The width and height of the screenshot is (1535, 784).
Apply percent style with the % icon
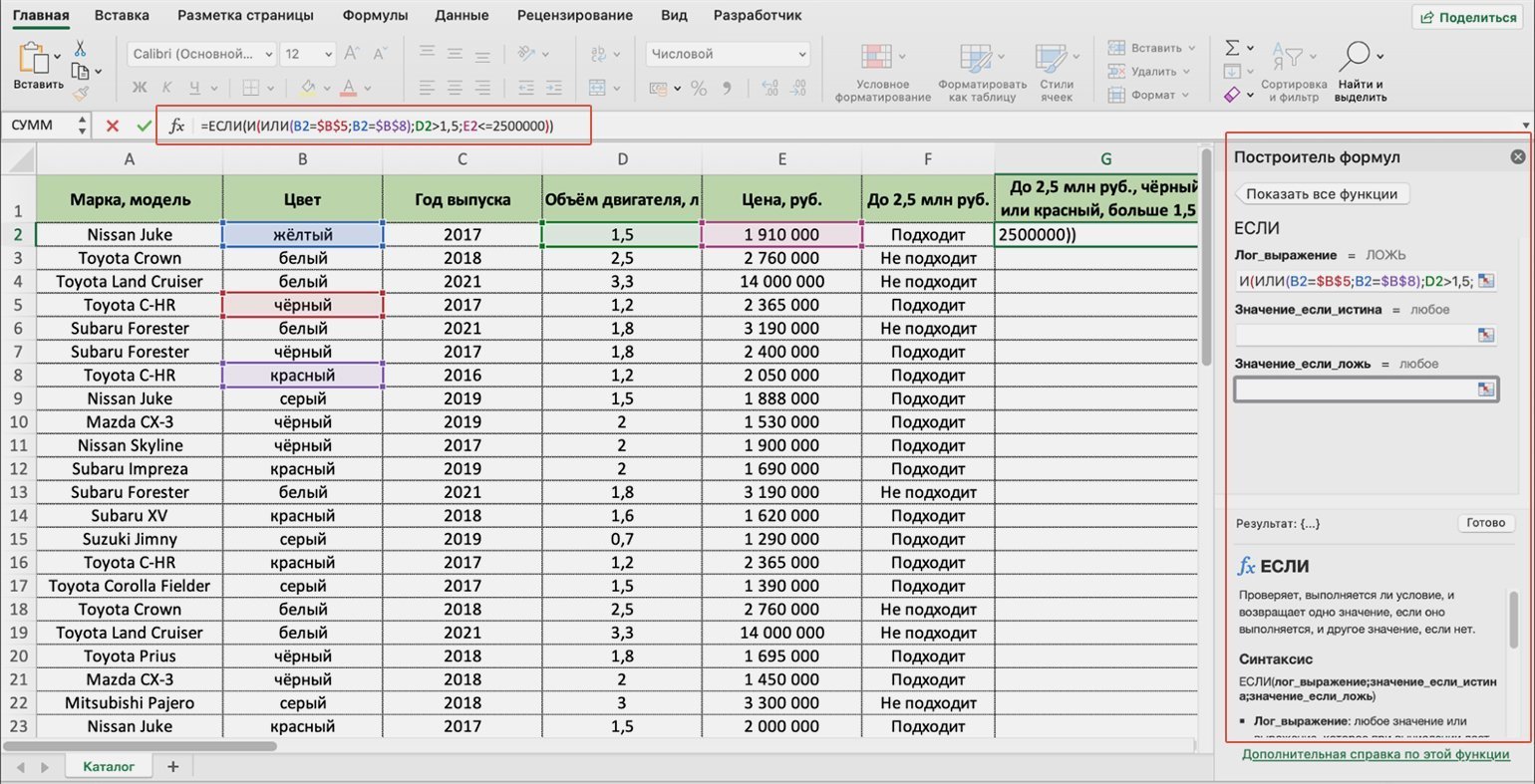[x=699, y=89]
